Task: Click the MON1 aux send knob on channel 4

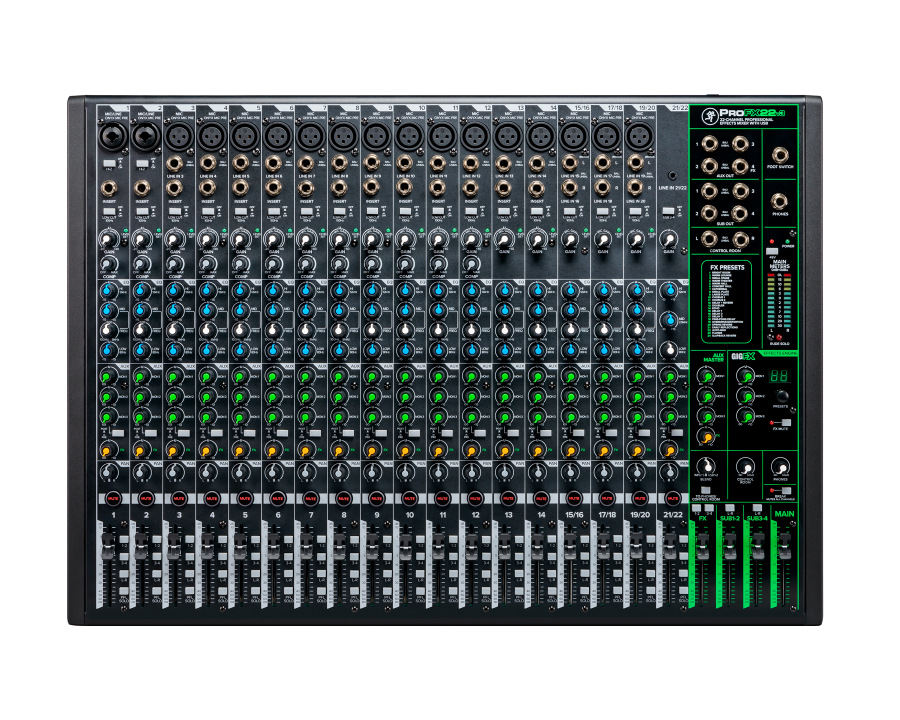Action: click(x=207, y=377)
